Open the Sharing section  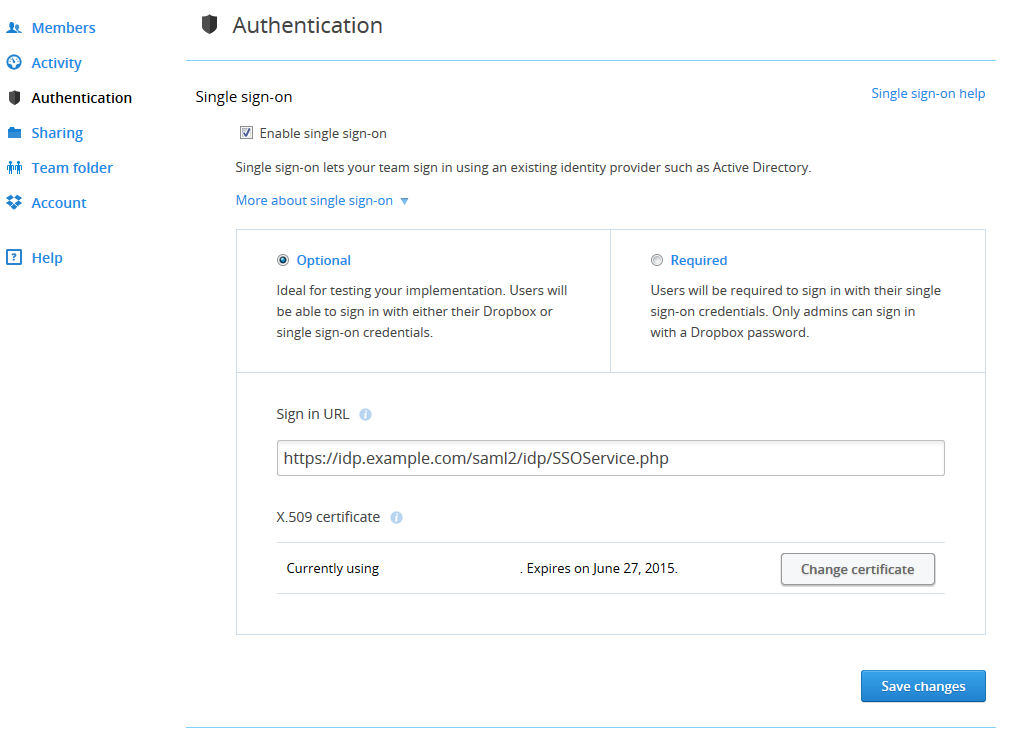(57, 133)
